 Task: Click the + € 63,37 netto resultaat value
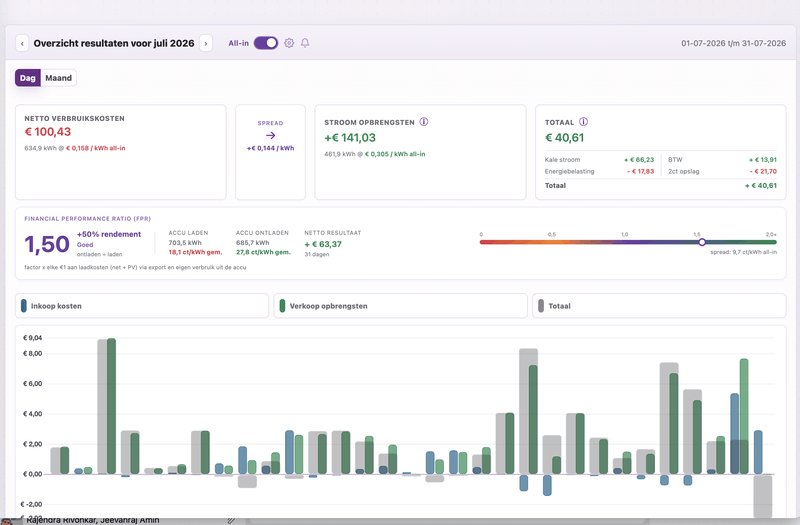tap(323, 244)
